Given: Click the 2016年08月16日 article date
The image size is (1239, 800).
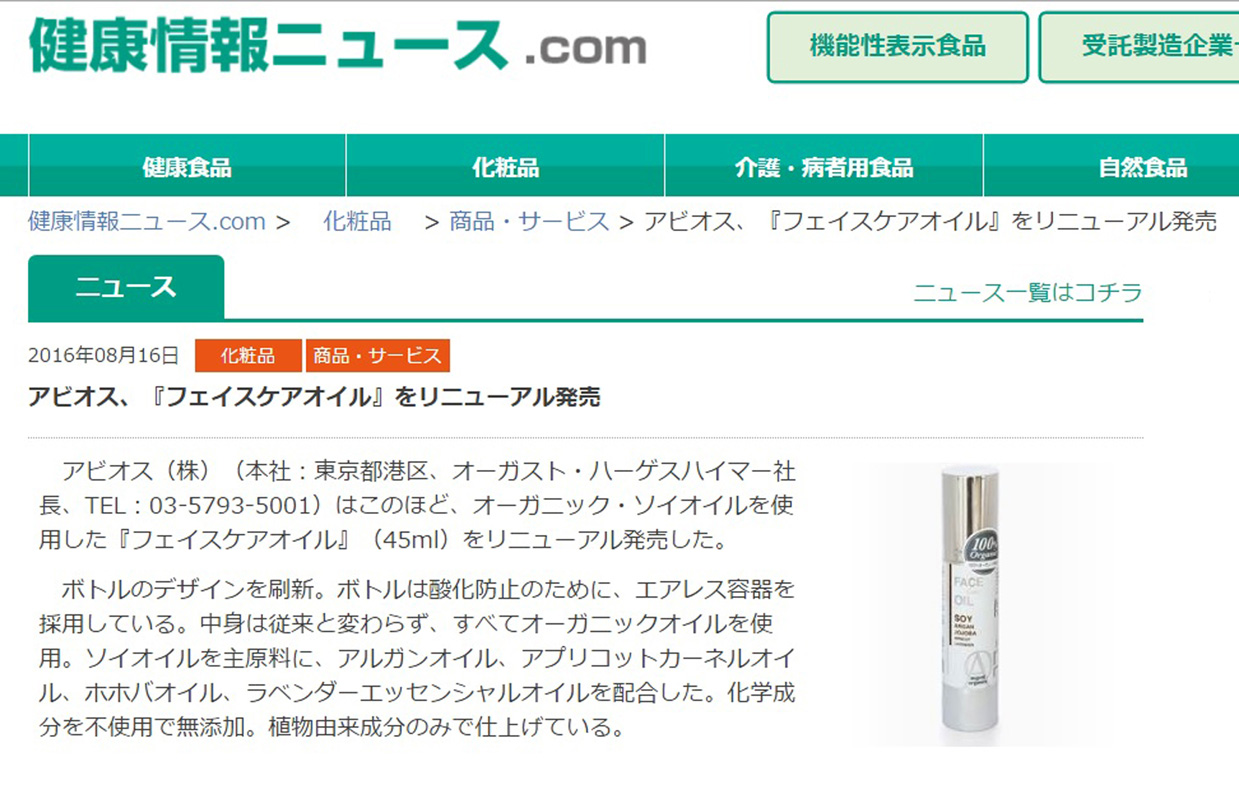Looking at the screenshot, I should pos(104,355).
